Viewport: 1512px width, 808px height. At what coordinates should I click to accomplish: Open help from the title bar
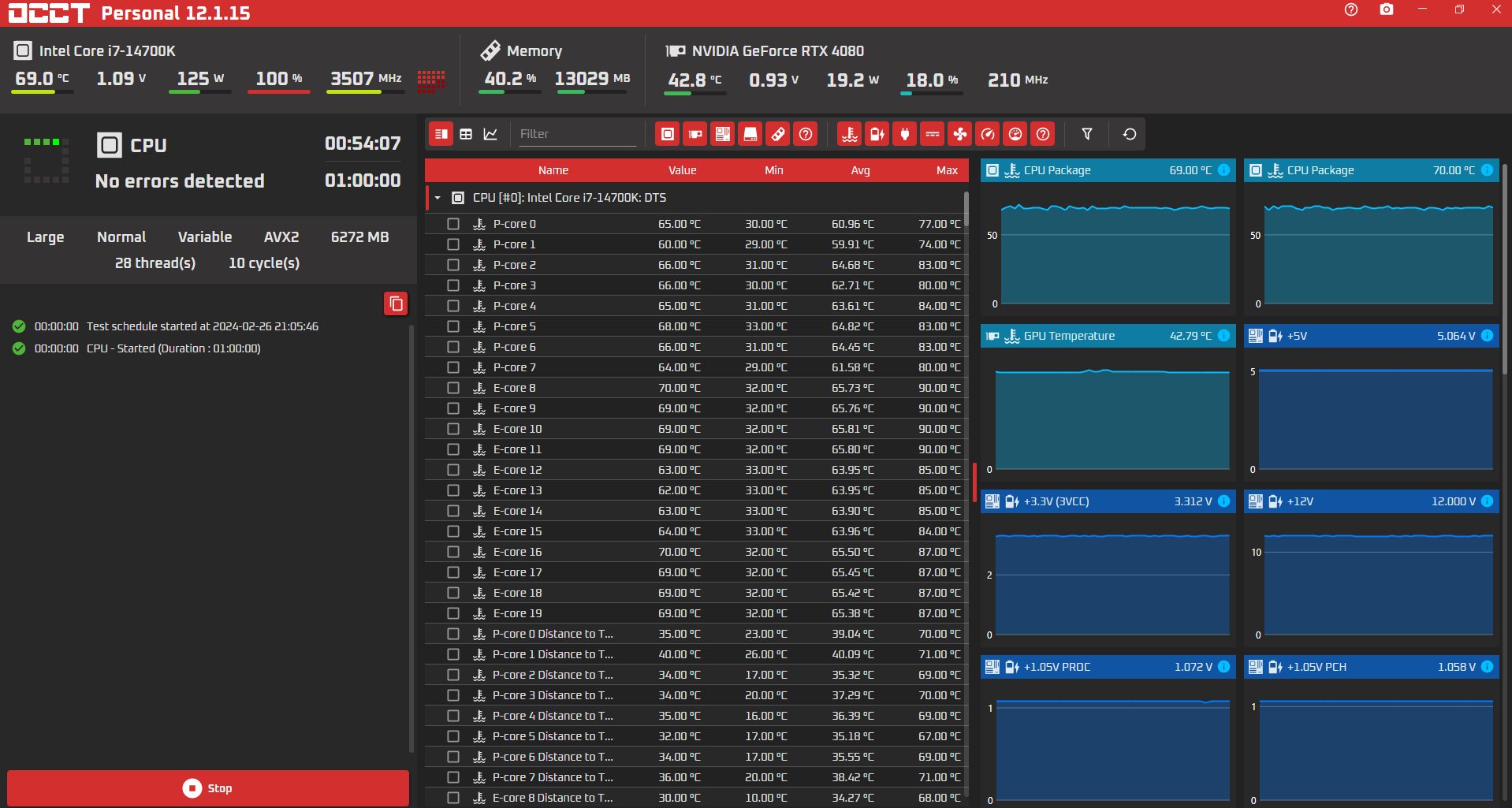pyautogui.click(x=1351, y=9)
